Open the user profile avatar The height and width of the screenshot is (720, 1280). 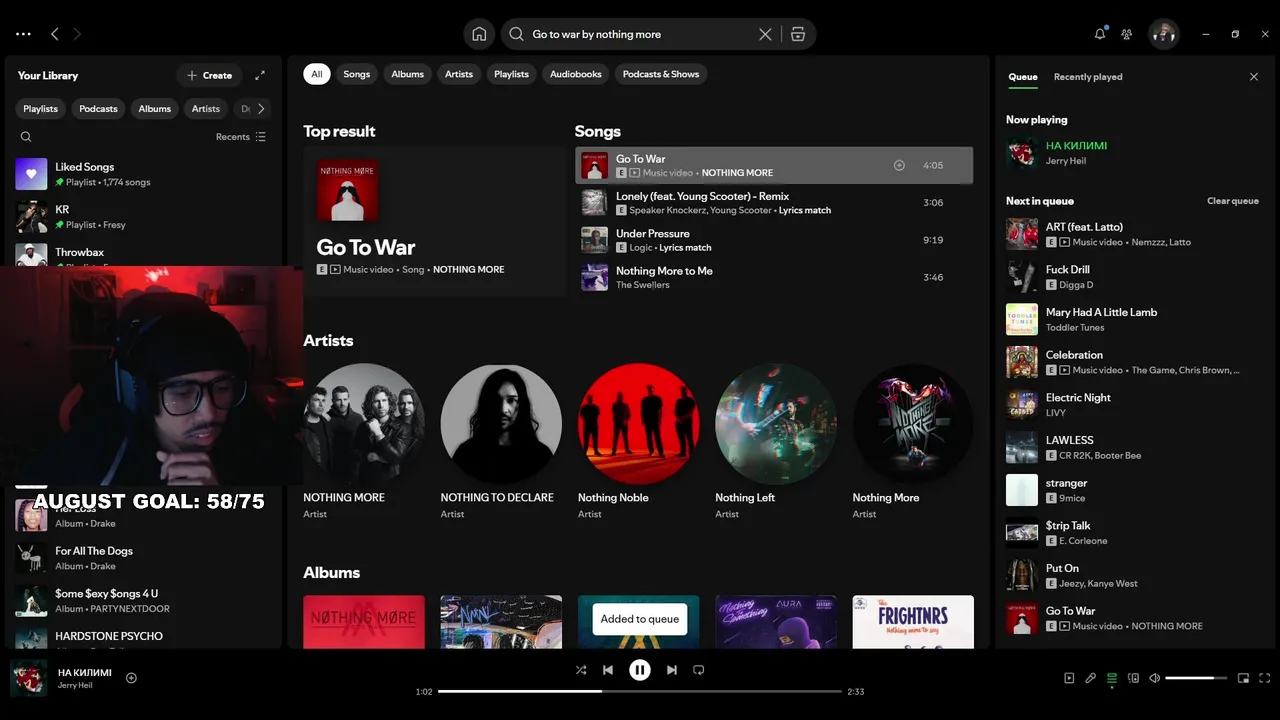1163,34
